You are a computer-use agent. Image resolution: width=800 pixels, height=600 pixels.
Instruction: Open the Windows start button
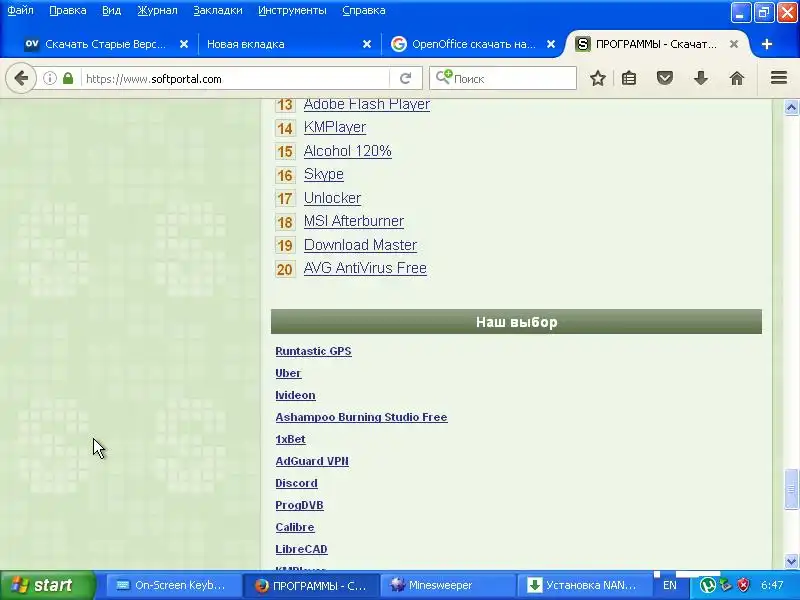coord(47,585)
